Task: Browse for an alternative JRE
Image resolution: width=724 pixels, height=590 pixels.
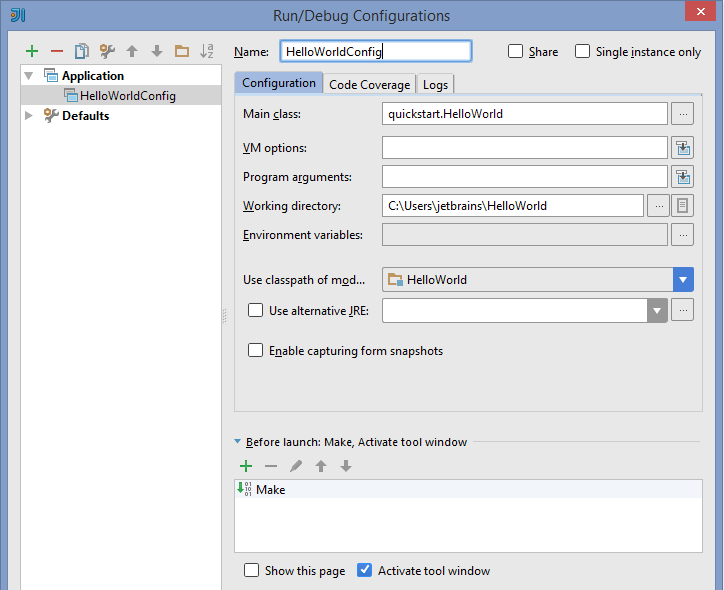Action: 683,310
